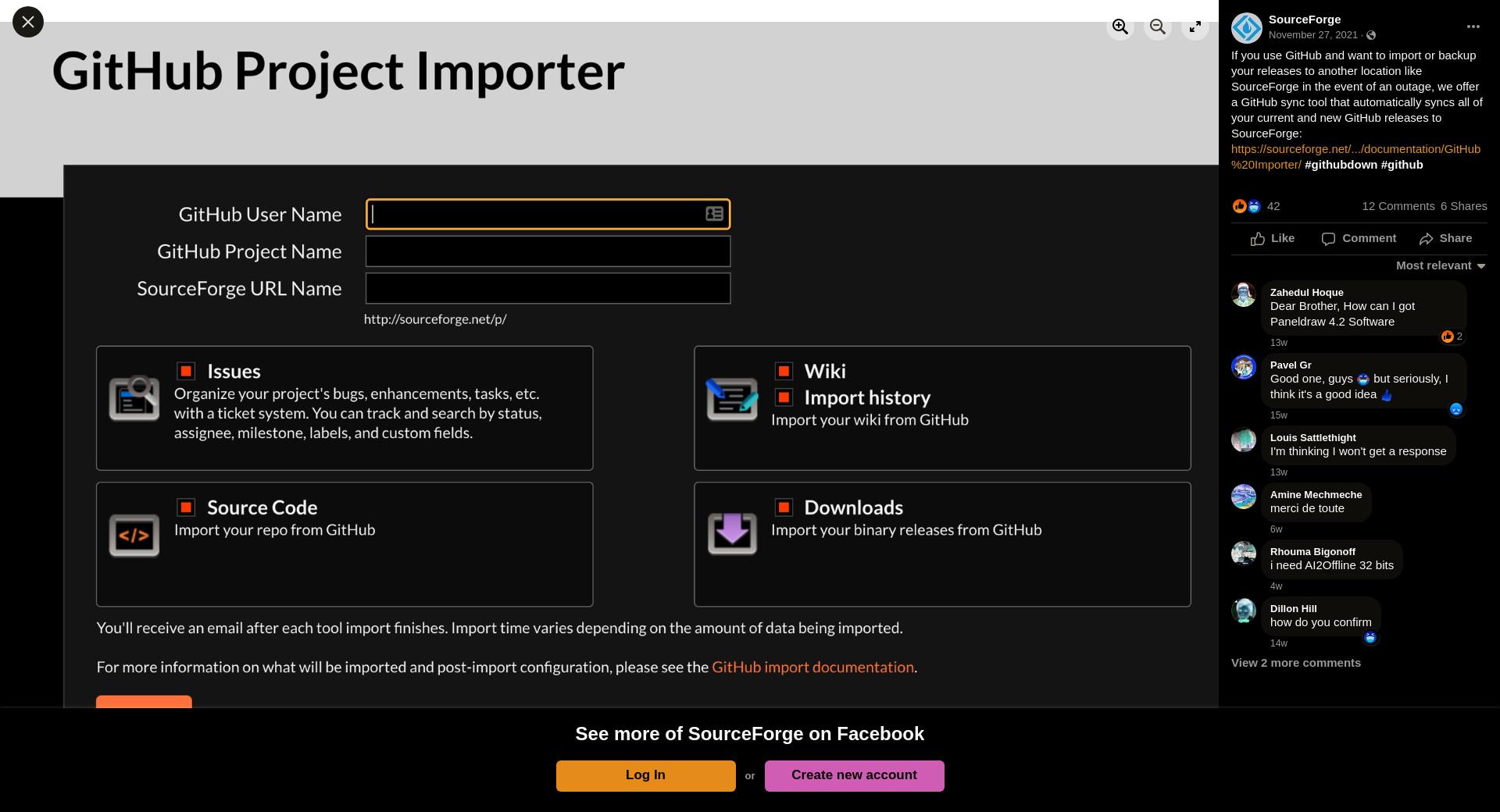Open the #githubdown hashtag
Screen dimensions: 1500x812
[x=1341, y=165]
